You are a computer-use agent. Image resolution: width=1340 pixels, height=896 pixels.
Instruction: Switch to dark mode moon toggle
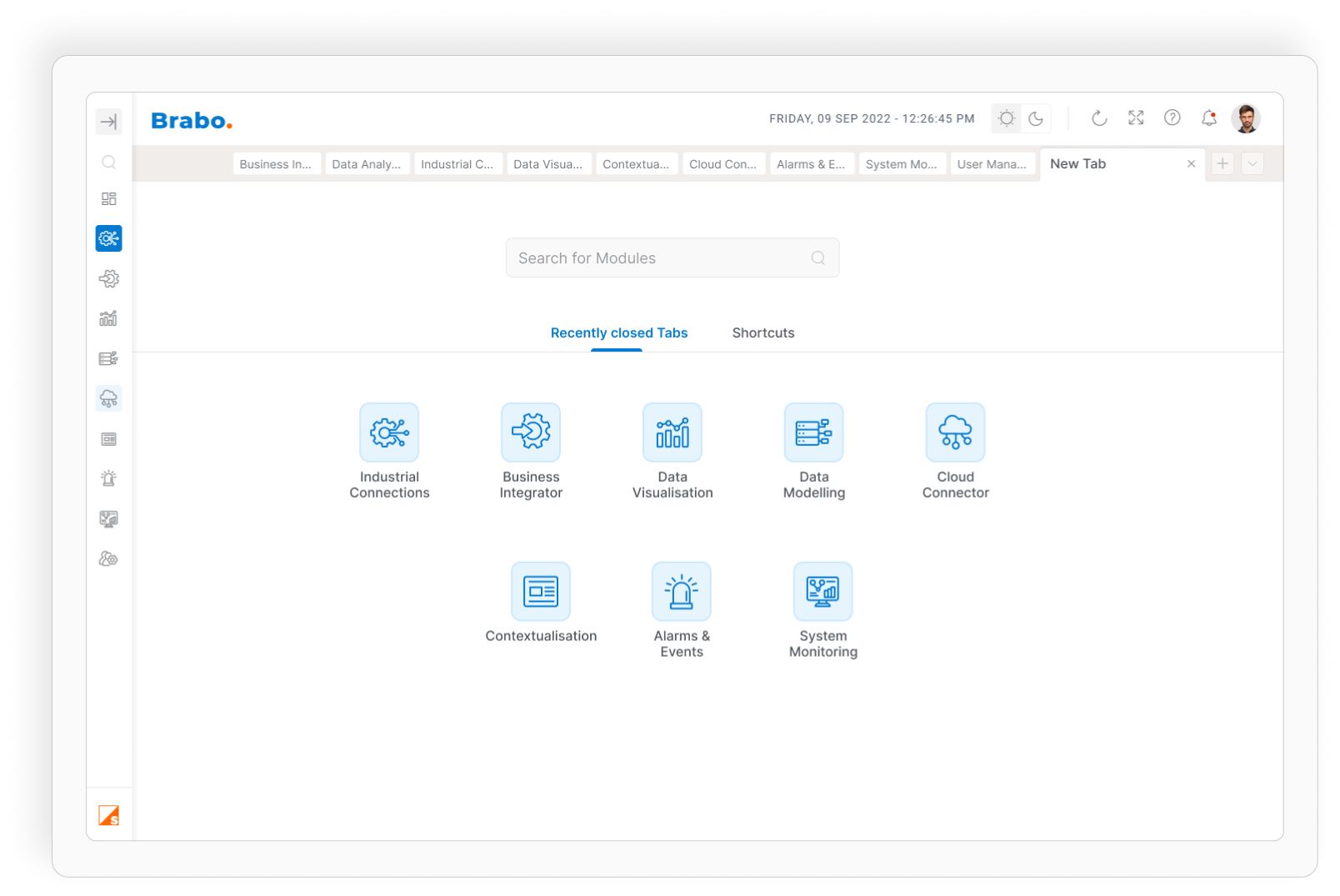(1036, 118)
